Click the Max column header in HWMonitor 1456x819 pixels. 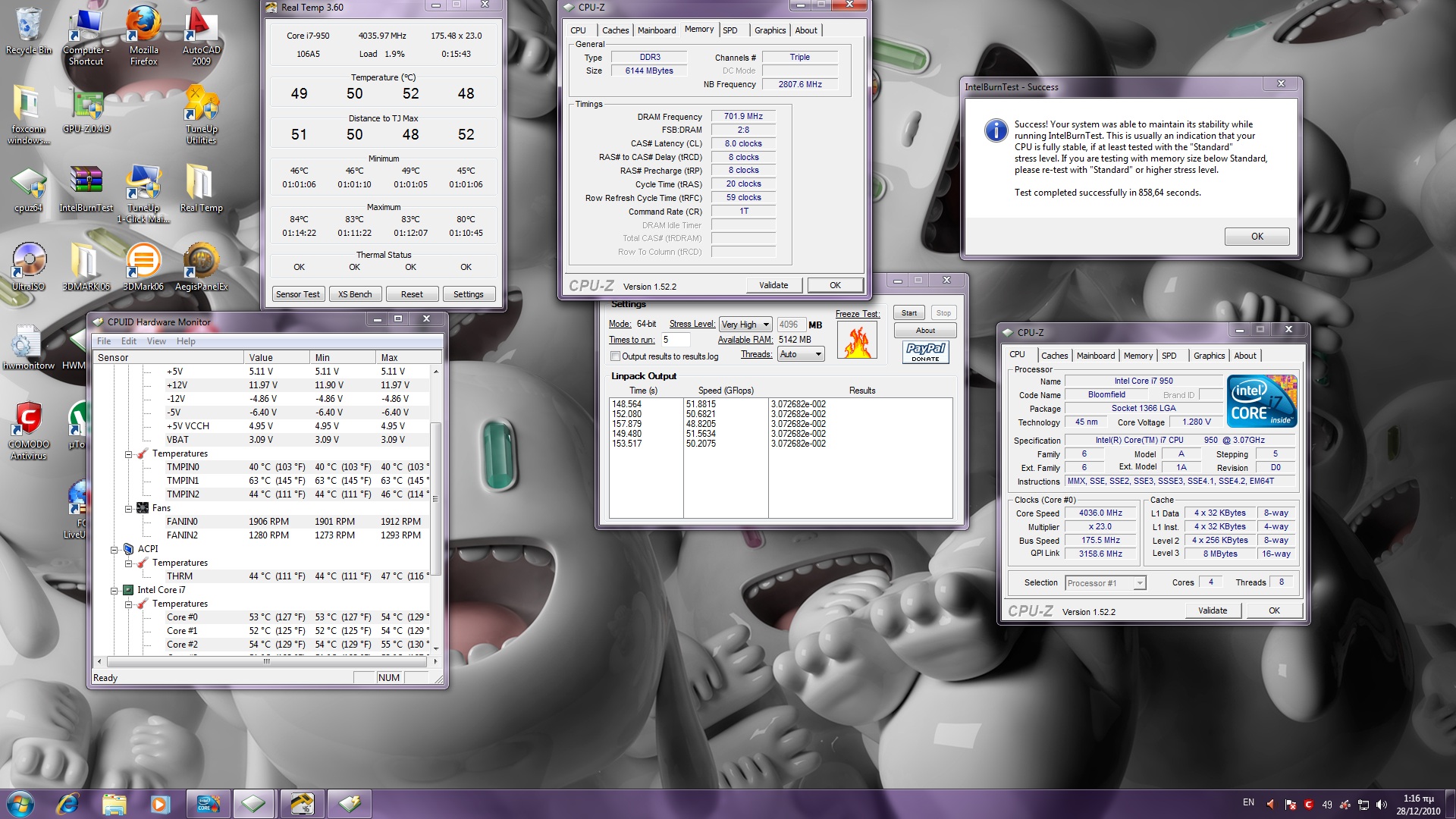click(x=409, y=357)
